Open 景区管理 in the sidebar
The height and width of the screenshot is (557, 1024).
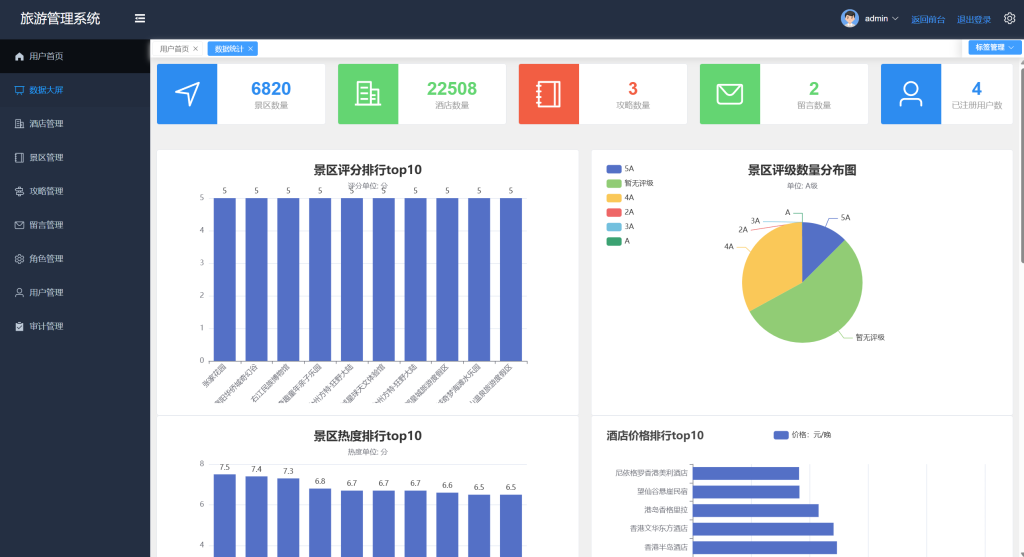coord(74,157)
